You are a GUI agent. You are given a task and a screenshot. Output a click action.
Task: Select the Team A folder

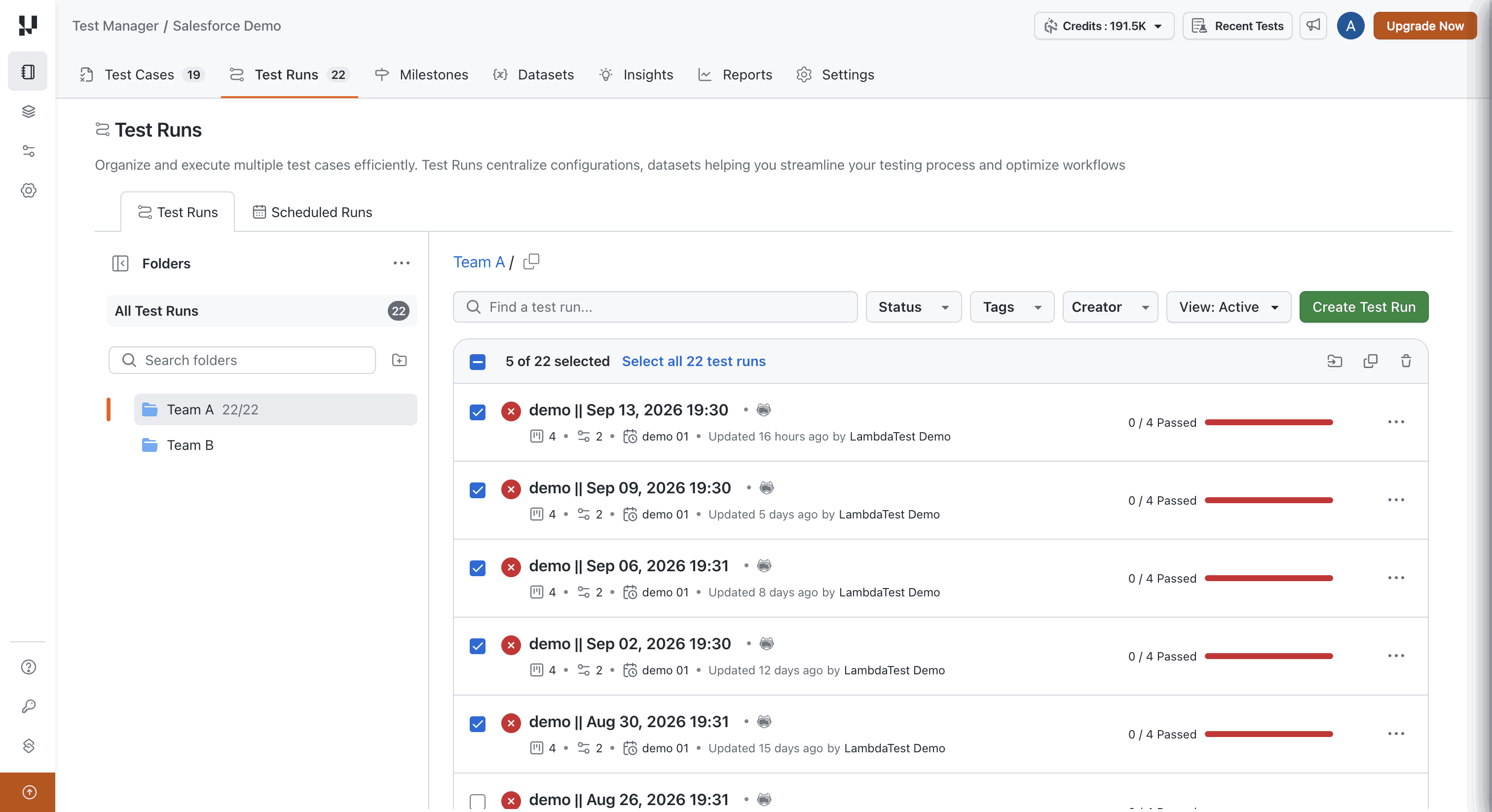tap(275, 409)
